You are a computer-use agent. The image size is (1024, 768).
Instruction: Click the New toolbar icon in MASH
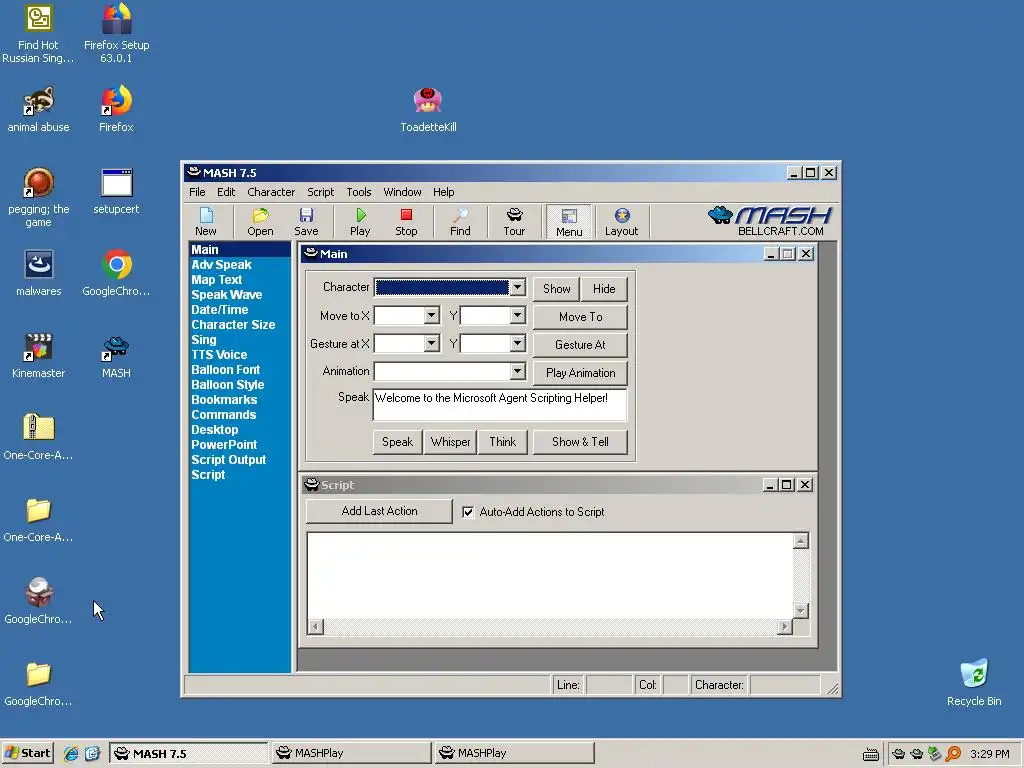[206, 221]
